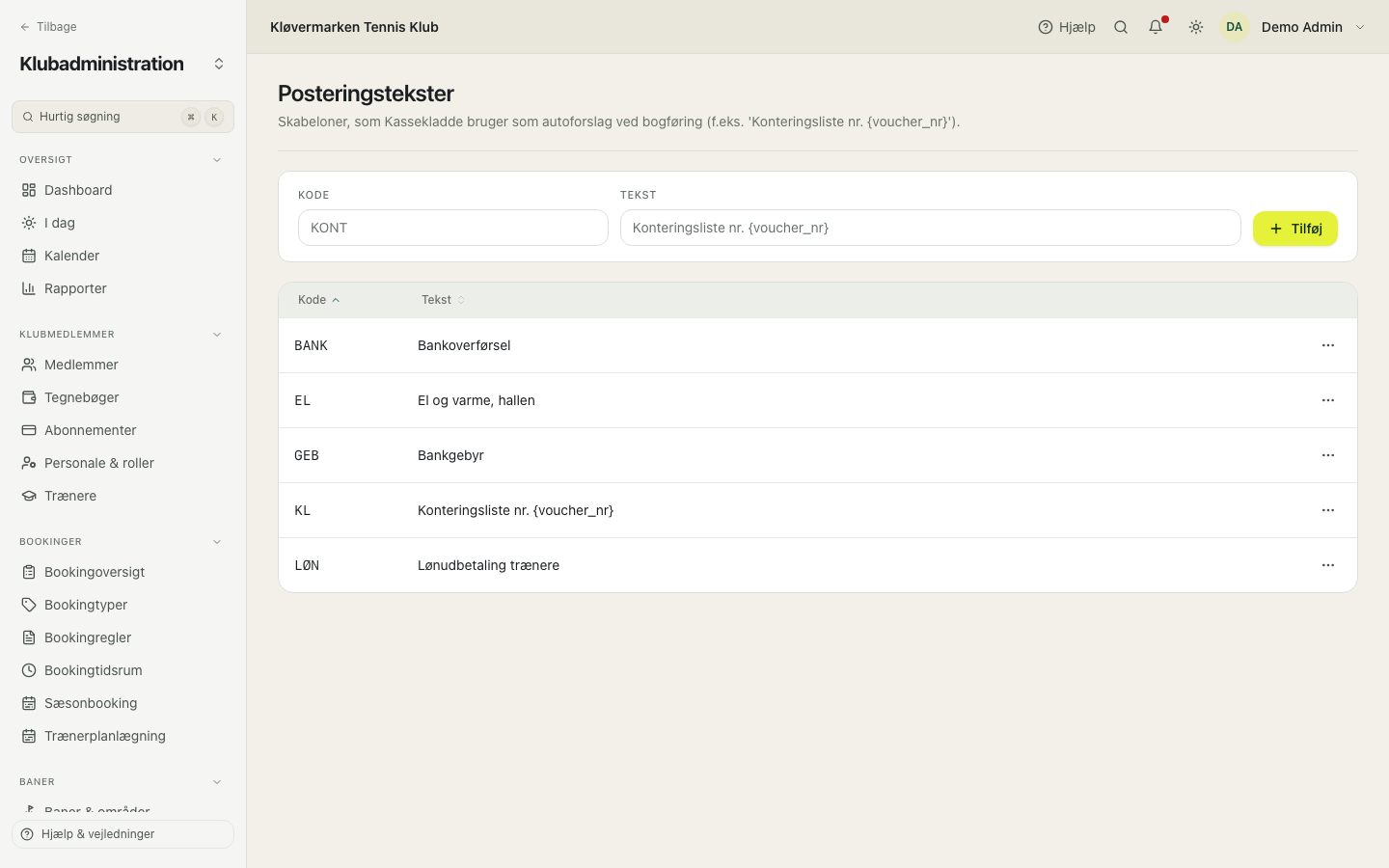1389x868 pixels.
Task: Open row actions for GEB
Action: click(x=1328, y=455)
